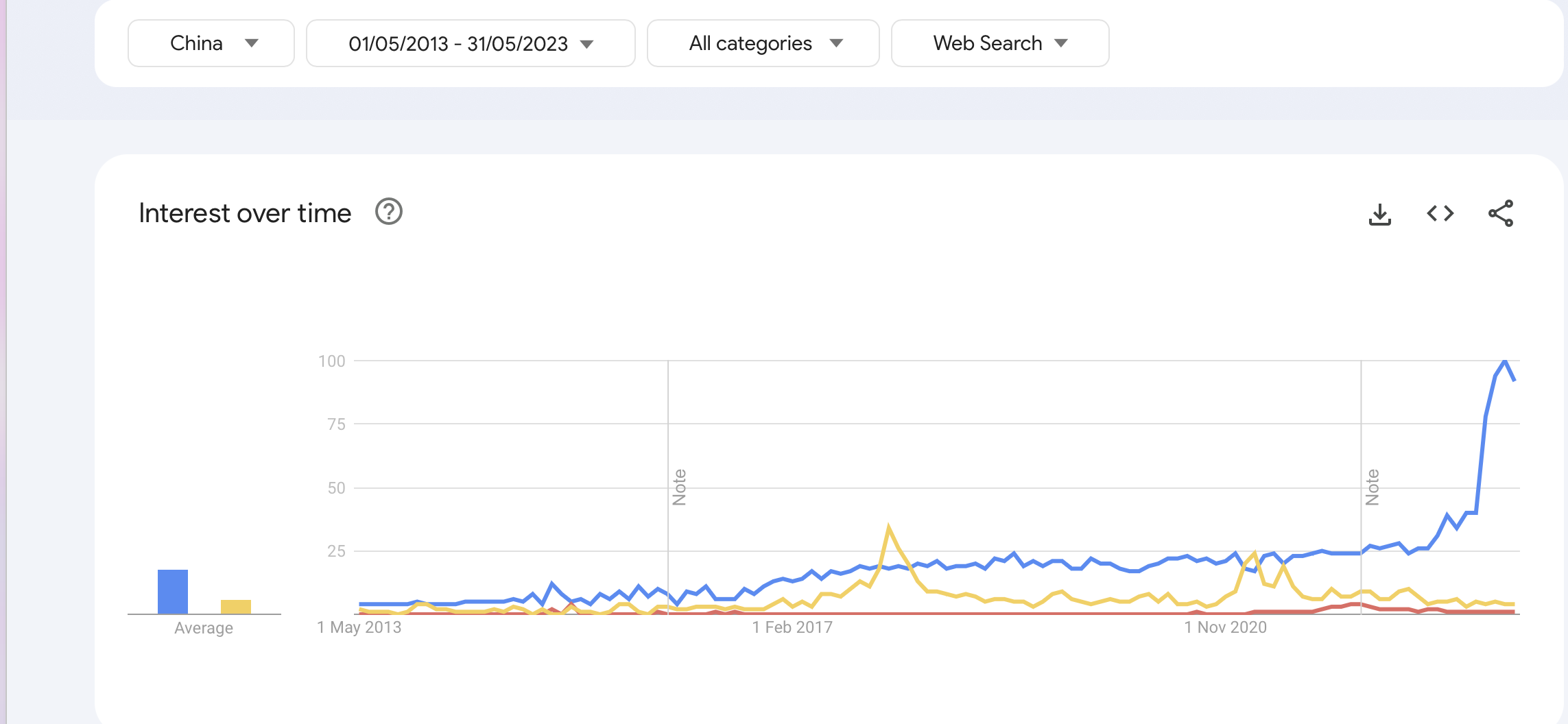Expand the 01/05/2013 - 31/05/2023 date range
This screenshot has height=724, width=1568.
(471, 43)
